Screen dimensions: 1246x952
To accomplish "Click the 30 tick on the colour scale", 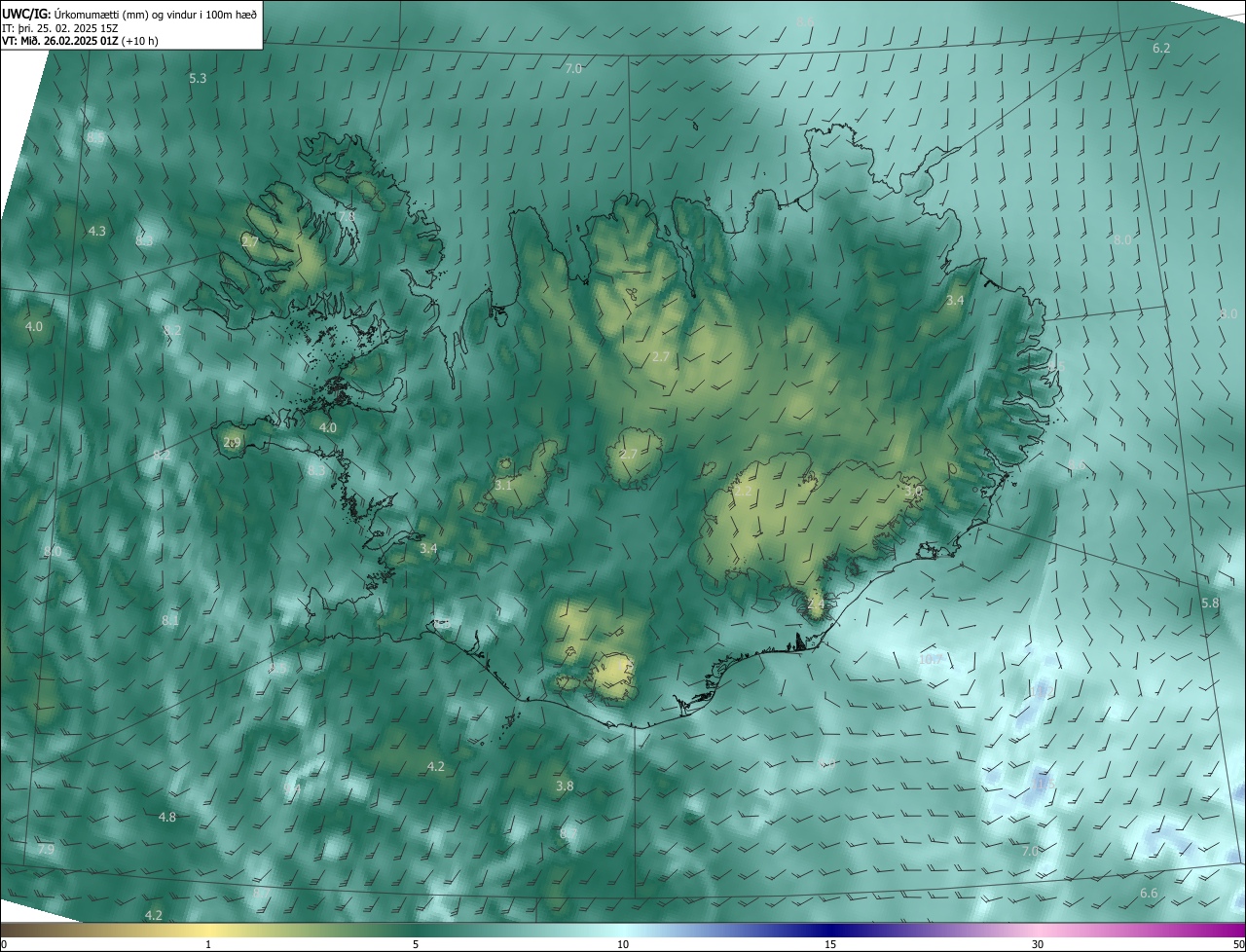I will tap(1038, 944).
